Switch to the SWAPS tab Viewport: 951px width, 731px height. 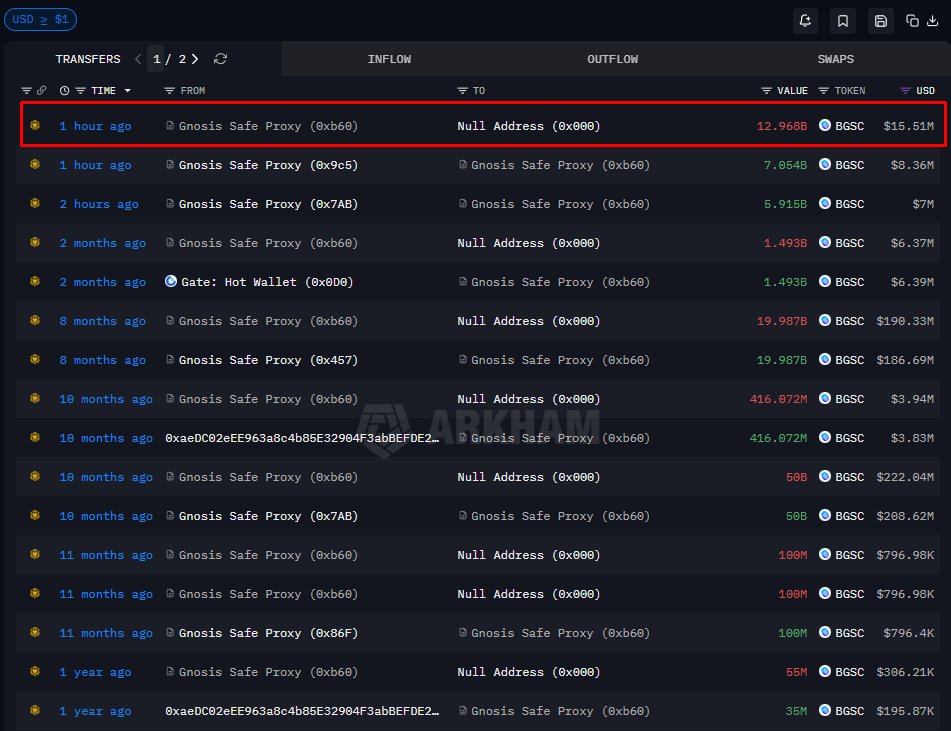click(x=835, y=59)
